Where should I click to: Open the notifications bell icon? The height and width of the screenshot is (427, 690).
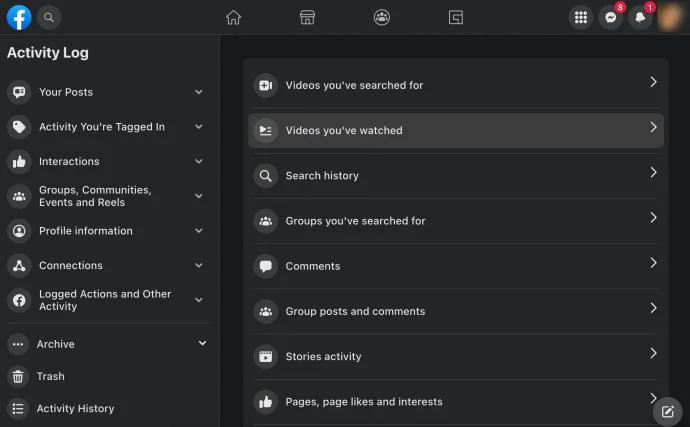click(640, 18)
